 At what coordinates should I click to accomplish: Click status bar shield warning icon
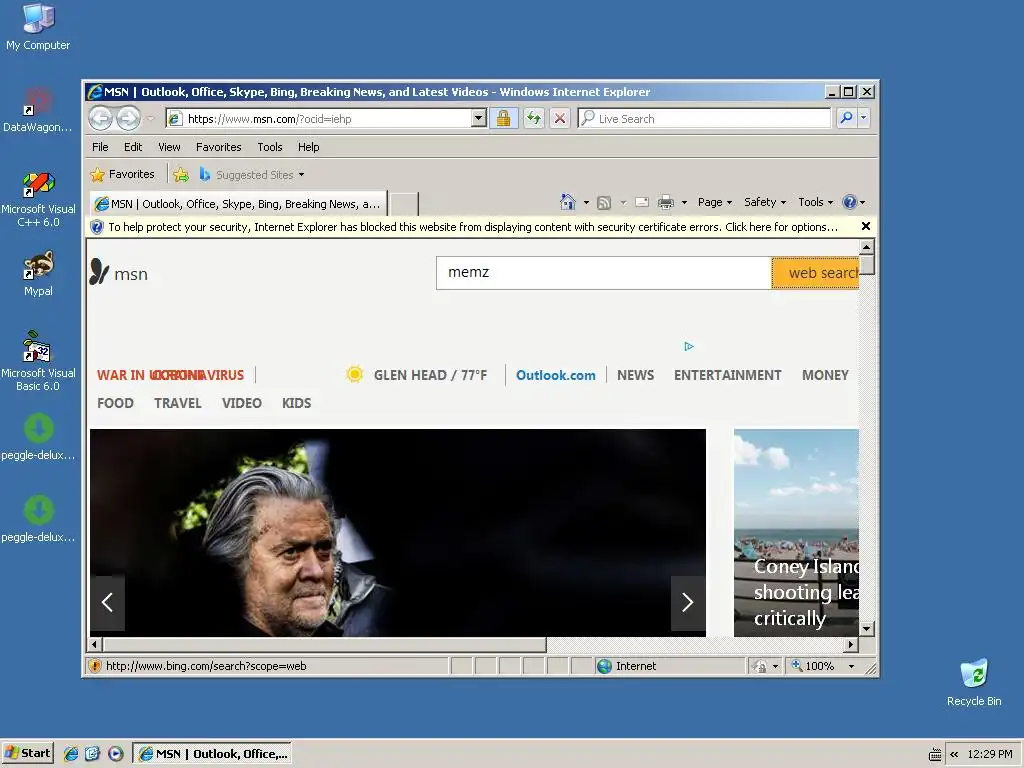(x=95, y=665)
